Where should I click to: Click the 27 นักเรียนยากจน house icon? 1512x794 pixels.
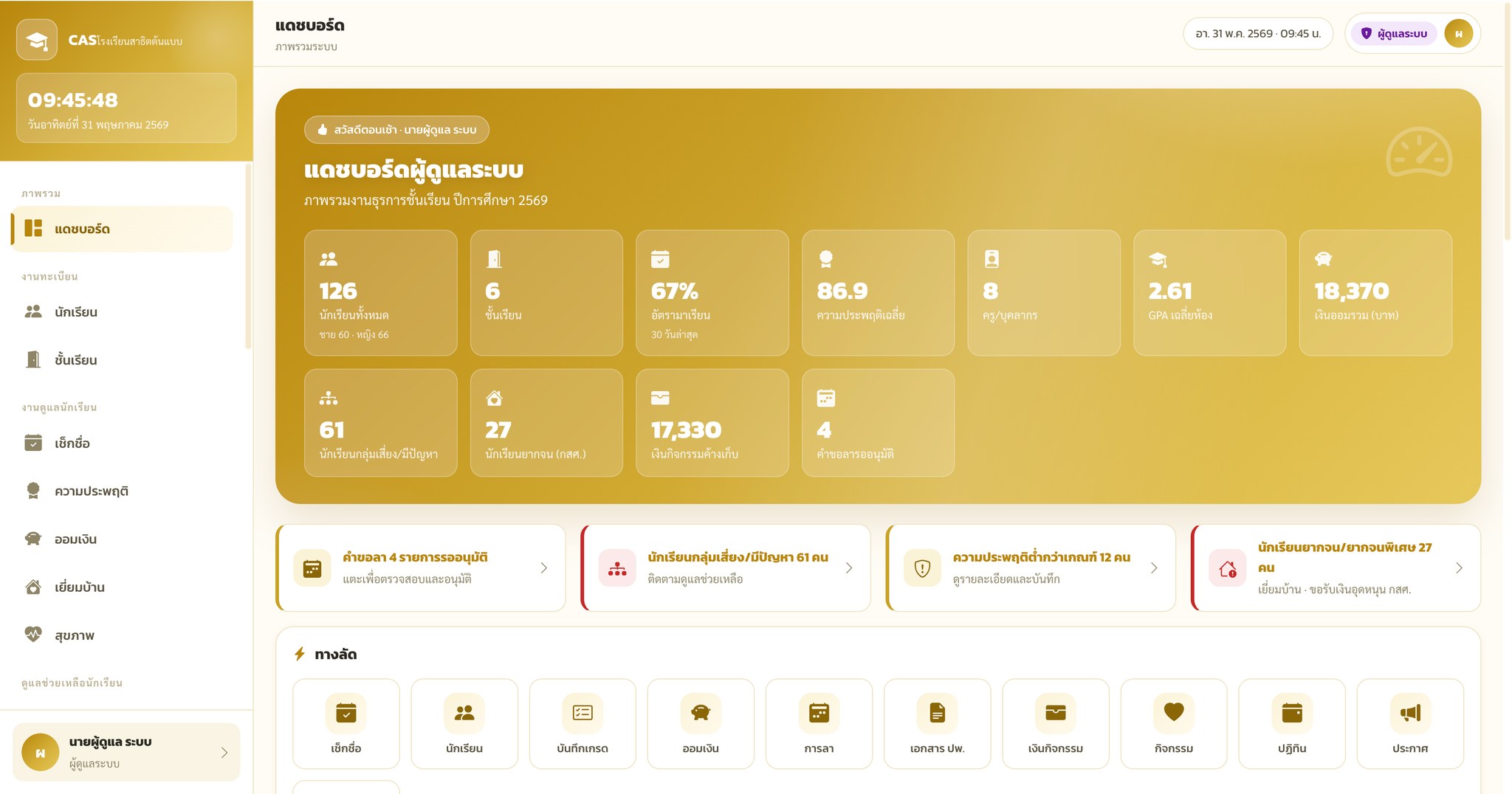[494, 398]
